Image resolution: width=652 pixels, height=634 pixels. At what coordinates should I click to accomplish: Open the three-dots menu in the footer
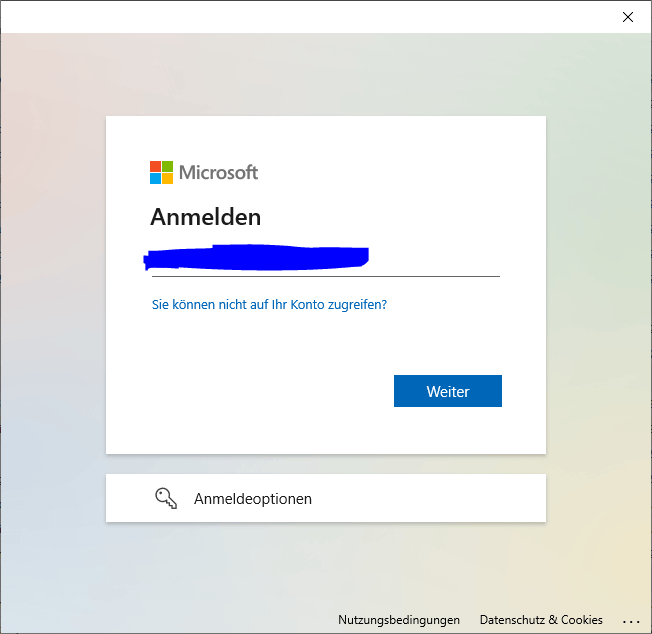[x=631, y=622]
